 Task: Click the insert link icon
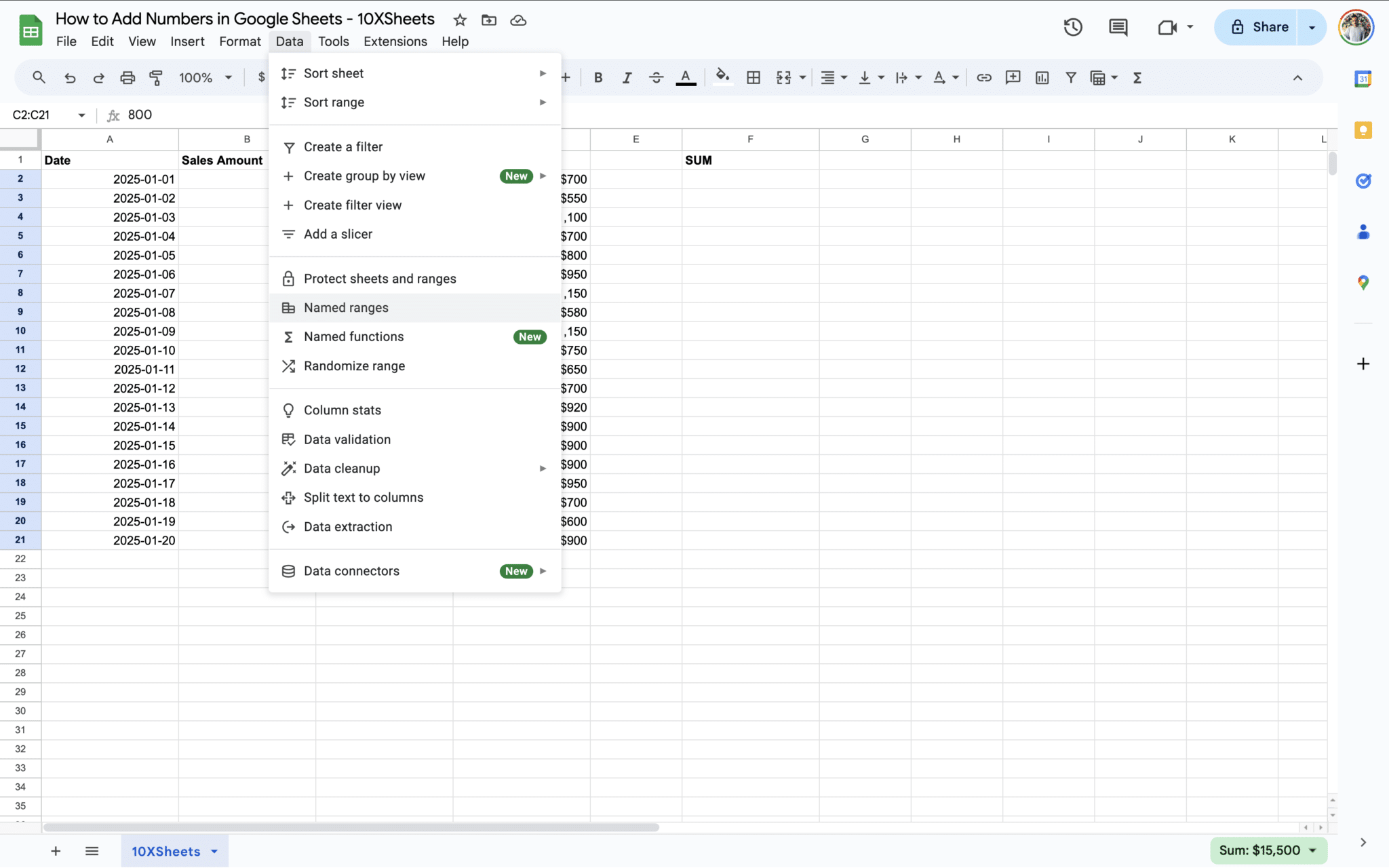click(983, 78)
